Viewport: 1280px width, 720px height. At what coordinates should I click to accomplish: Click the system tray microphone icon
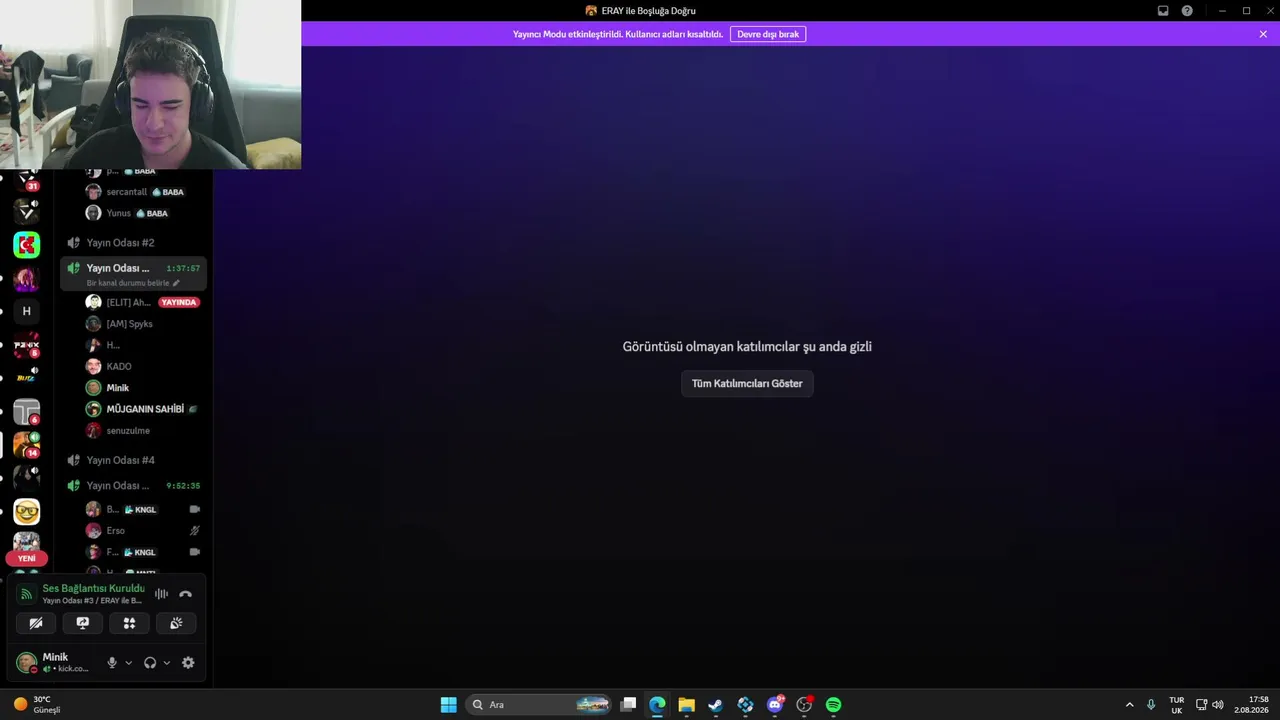click(x=1151, y=705)
